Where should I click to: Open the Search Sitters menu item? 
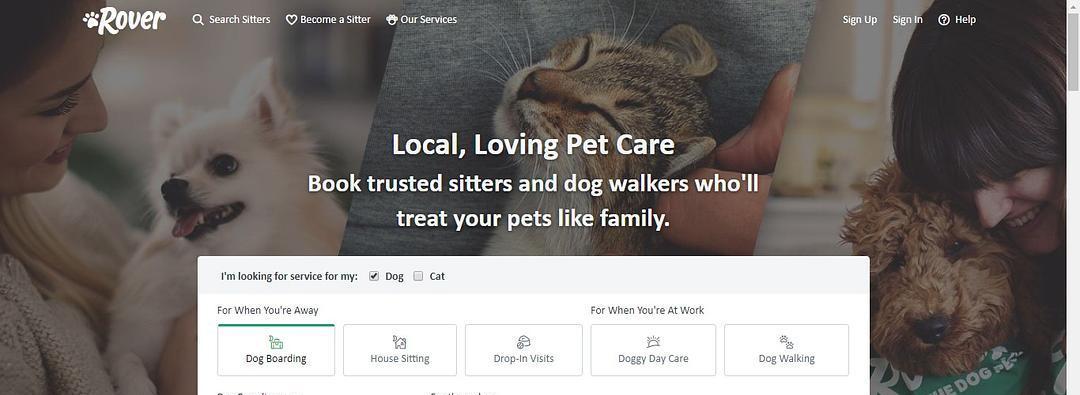click(231, 20)
